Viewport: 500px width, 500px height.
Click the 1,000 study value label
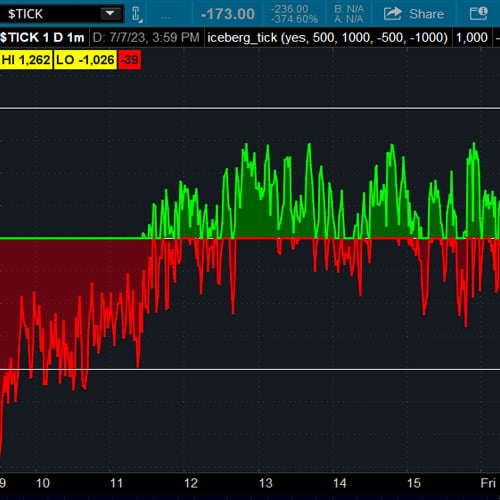472,38
